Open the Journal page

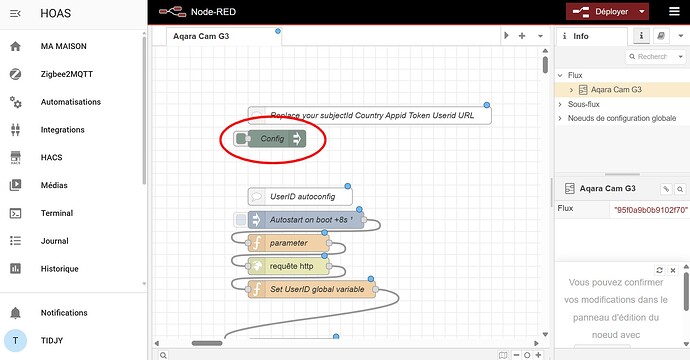point(55,241)
